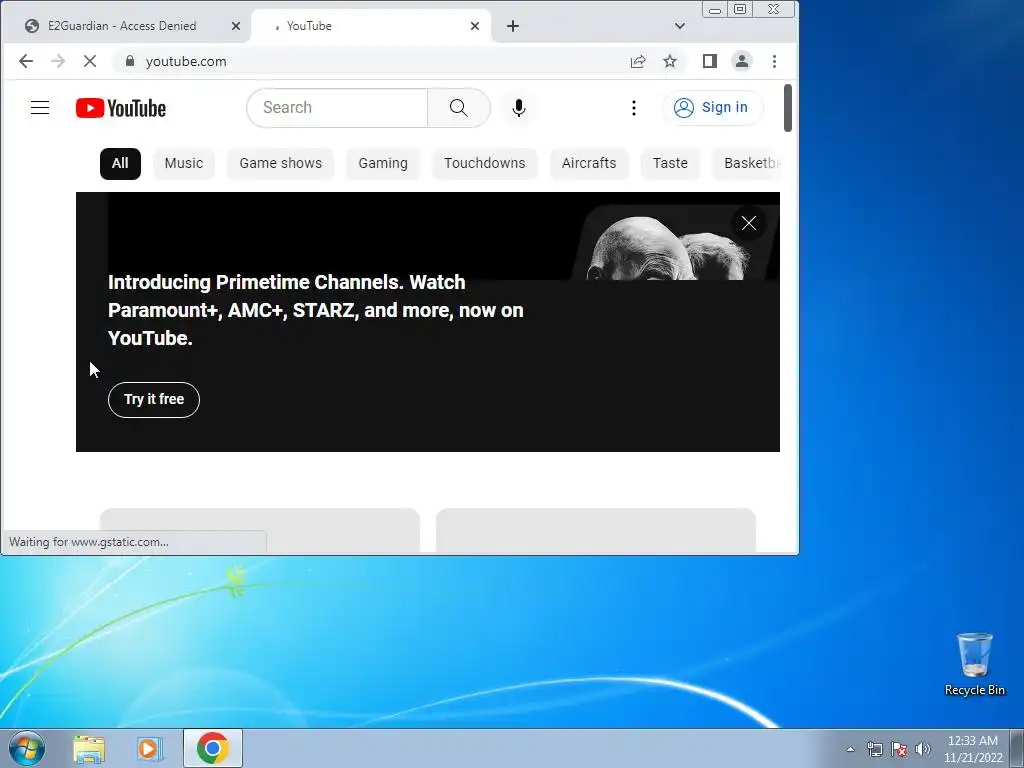Screen dimensions: 1024x768
Task: Filter videos by Game shows
Action: coord(280,163)
